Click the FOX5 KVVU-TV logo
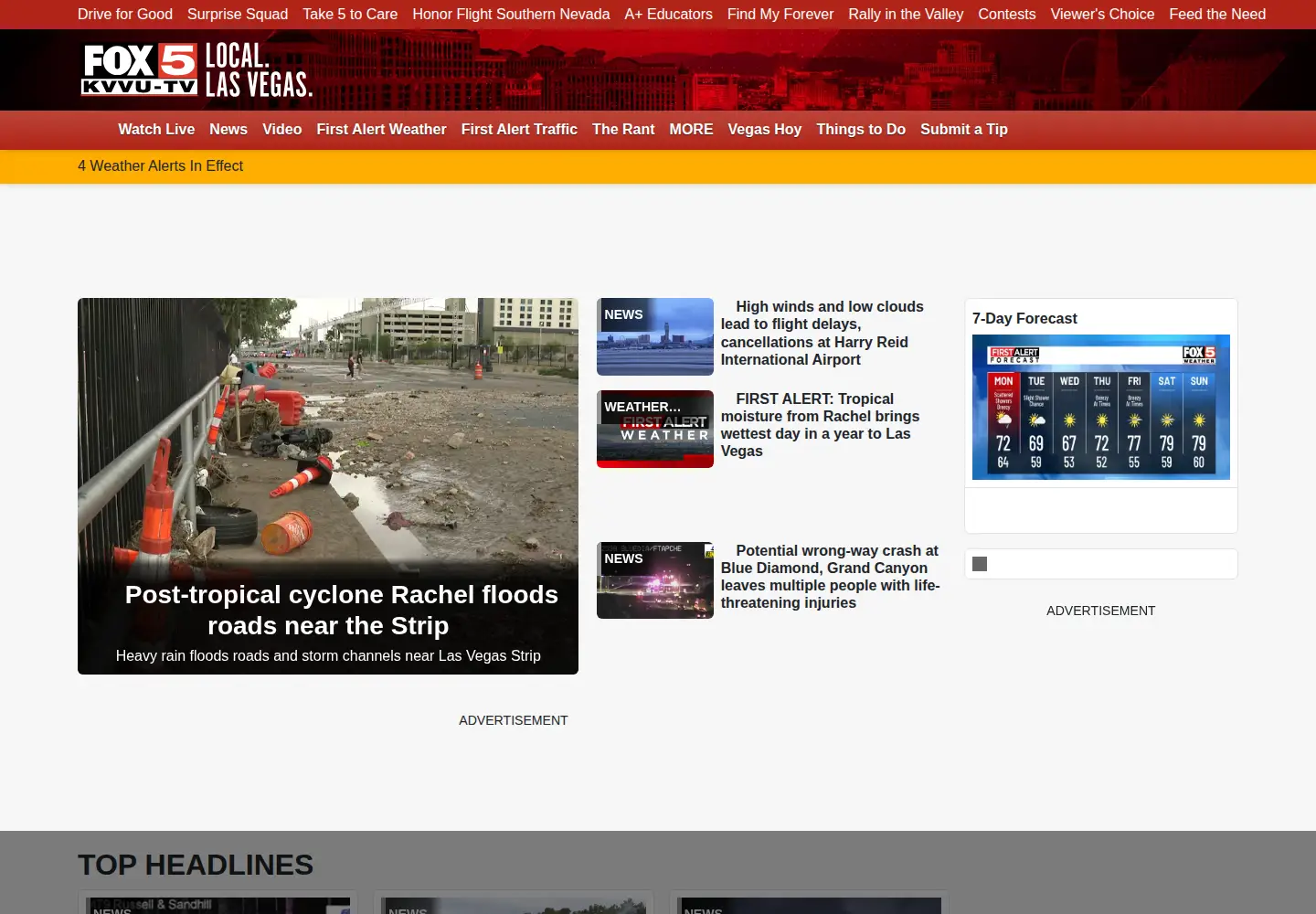Image resolution: width=1316 pixels, height=914 pixels. [196, 70]
